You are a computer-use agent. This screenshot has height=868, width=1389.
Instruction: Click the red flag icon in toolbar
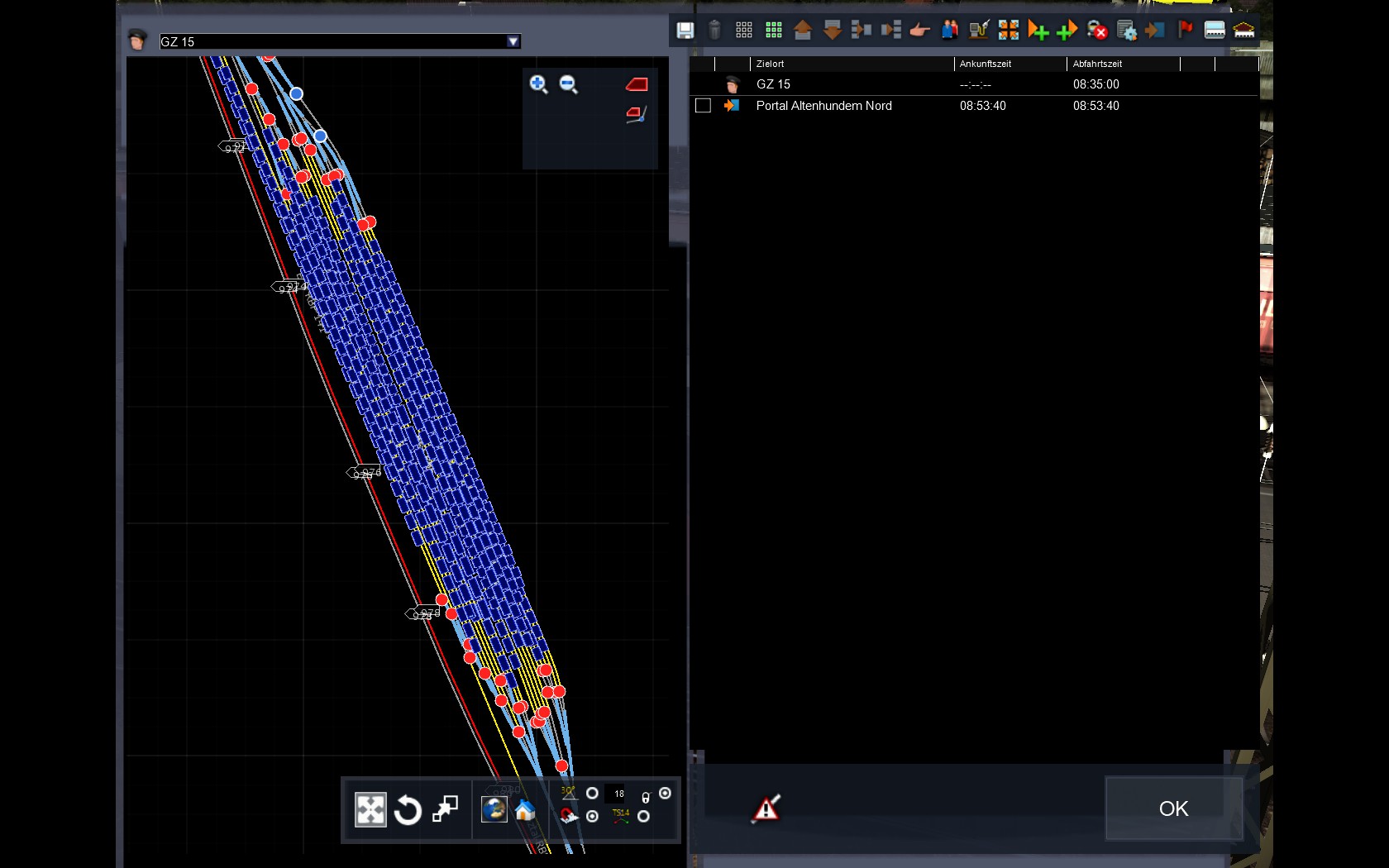pos(1185,31)
